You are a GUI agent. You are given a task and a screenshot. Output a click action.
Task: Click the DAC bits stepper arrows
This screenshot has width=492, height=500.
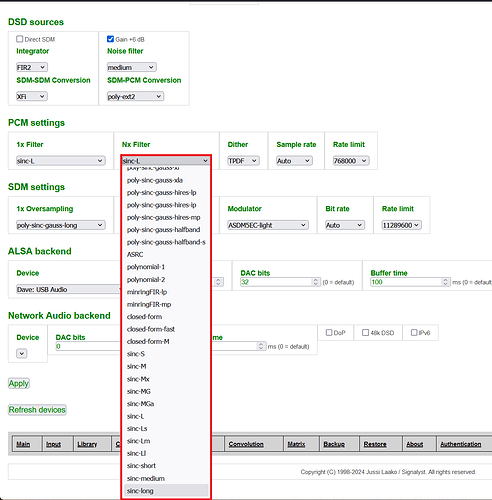click(316, 282)
